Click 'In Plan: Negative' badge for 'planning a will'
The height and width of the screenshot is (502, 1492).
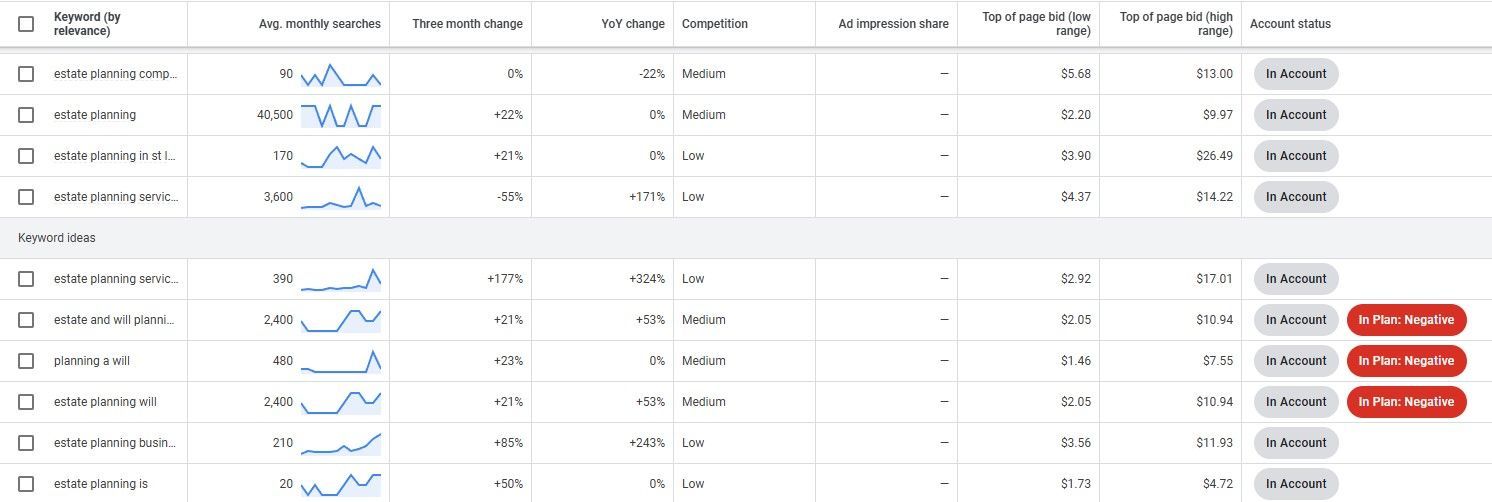click(1406, 361)
